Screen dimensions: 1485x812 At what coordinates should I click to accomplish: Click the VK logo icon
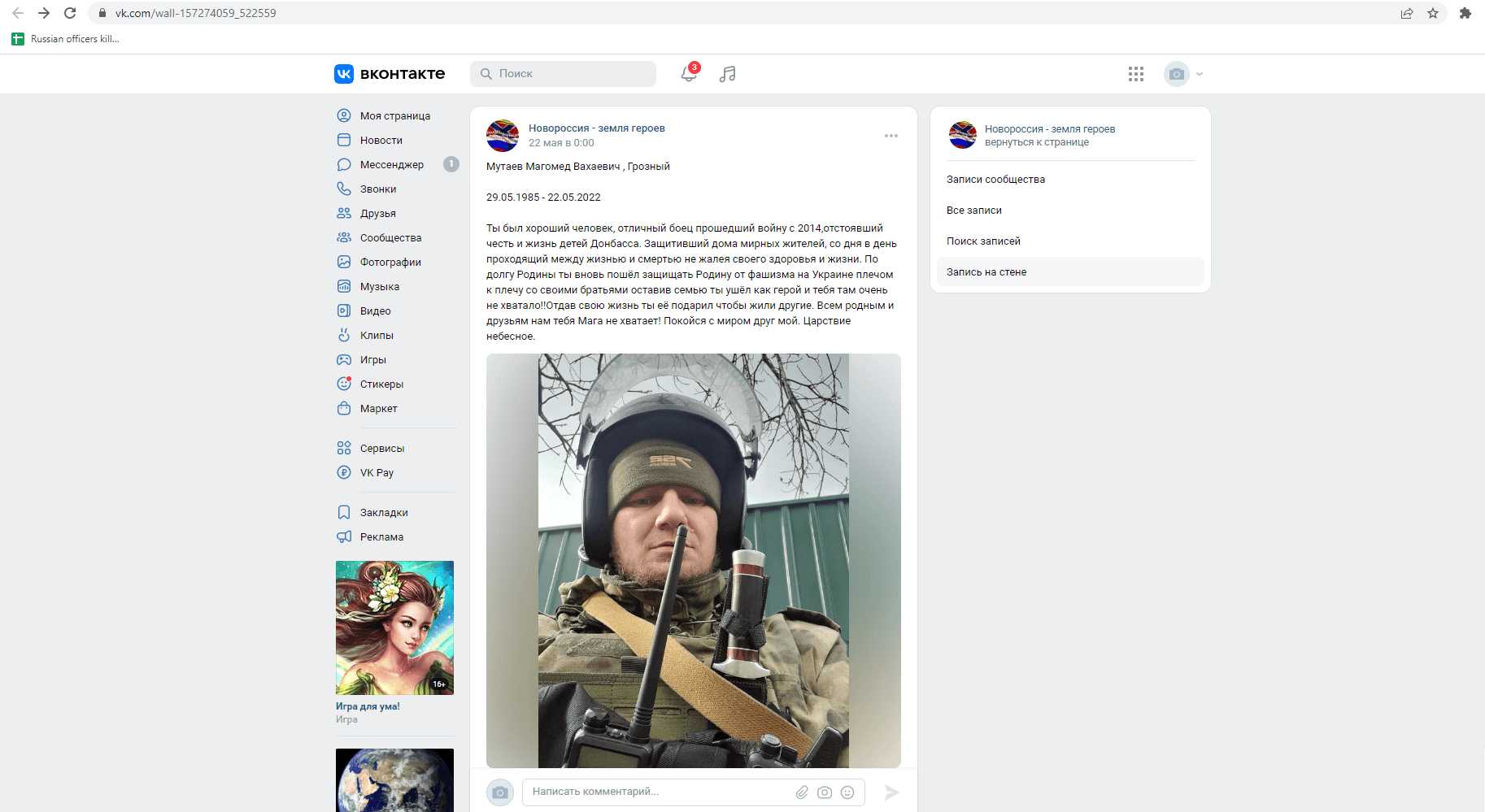point(344,74)
